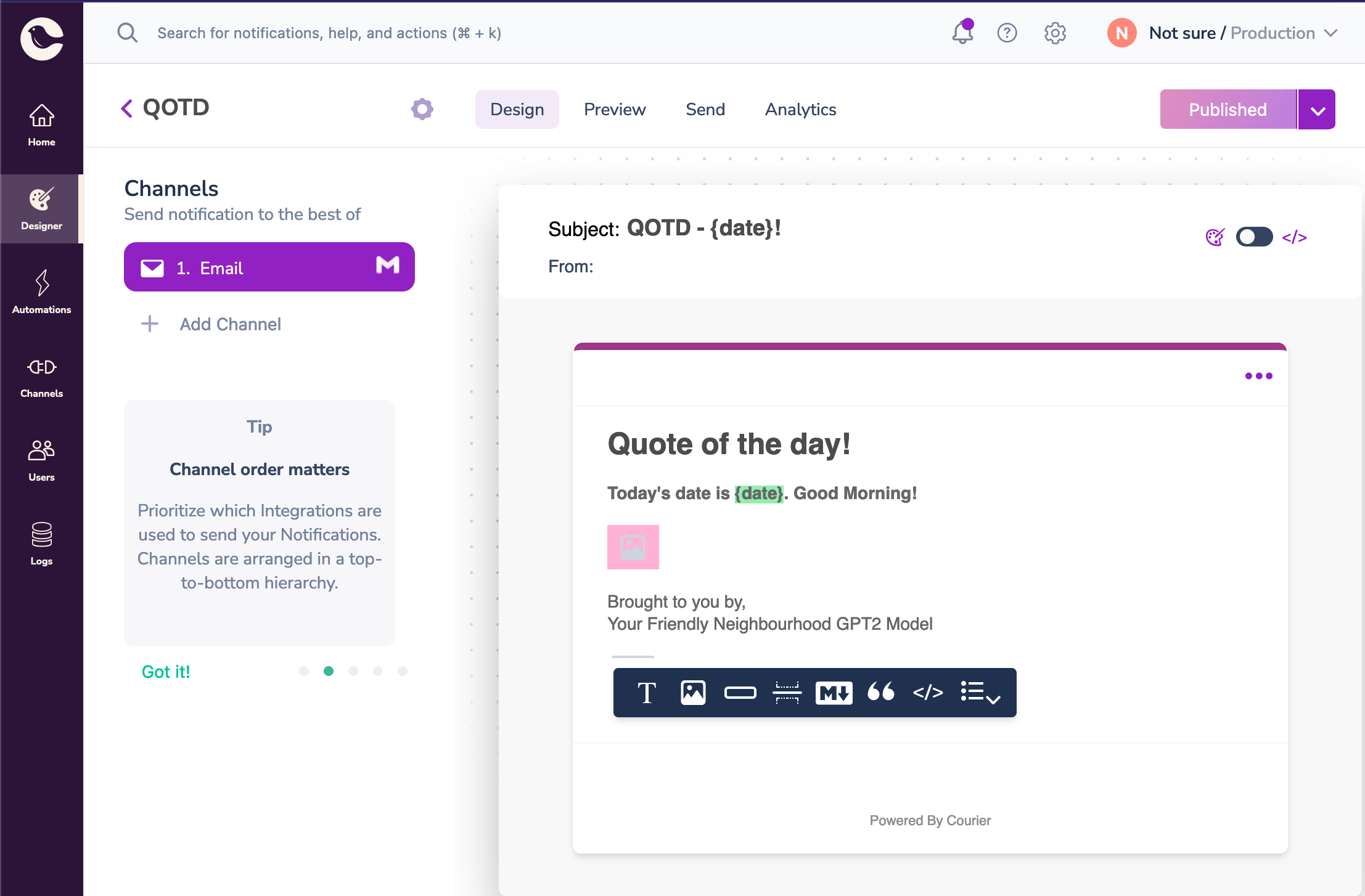This screenshot has width=1365, height=896.
Task: Open notifications via the bell icon
Action: coord(961,33)
